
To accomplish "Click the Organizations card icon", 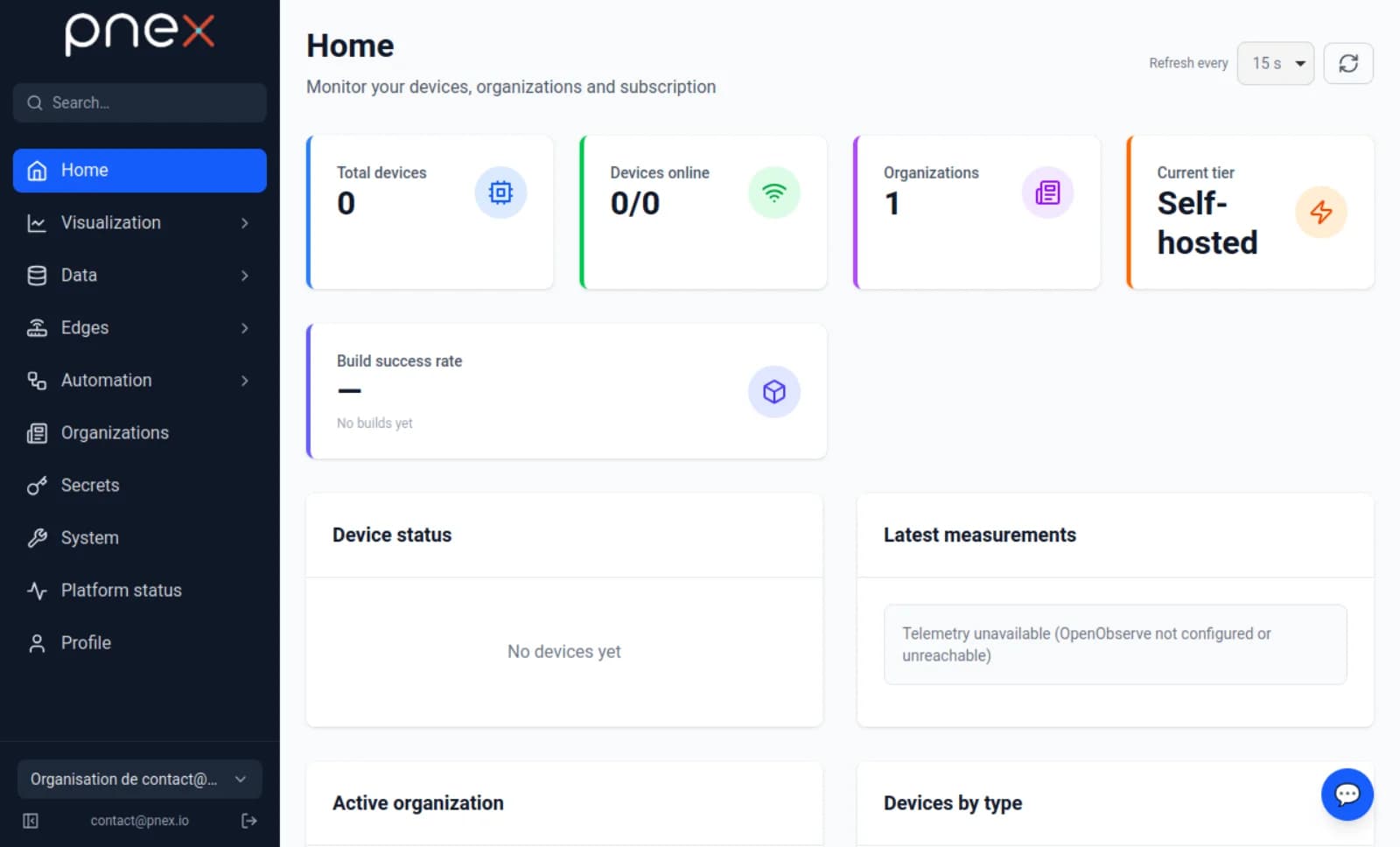I will click(1047, 192).
